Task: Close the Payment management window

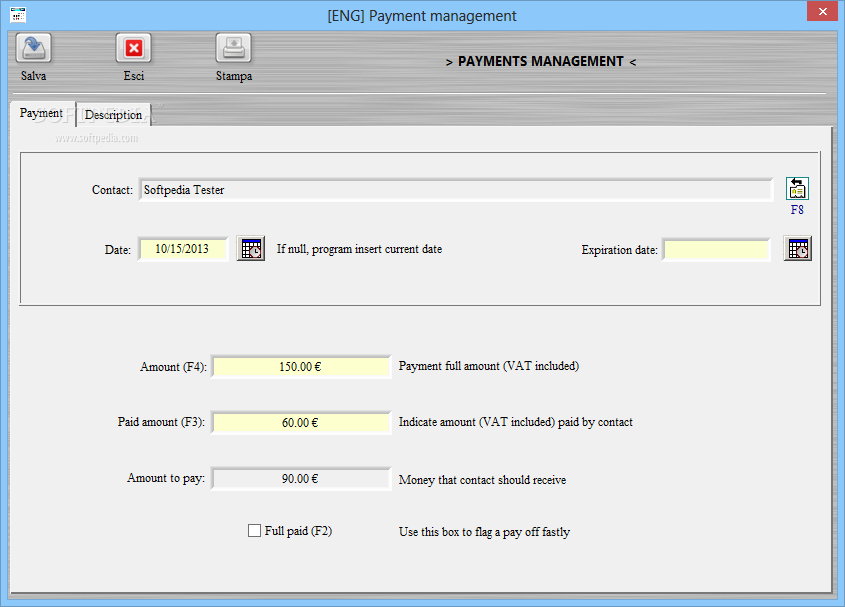Action: 822,11
